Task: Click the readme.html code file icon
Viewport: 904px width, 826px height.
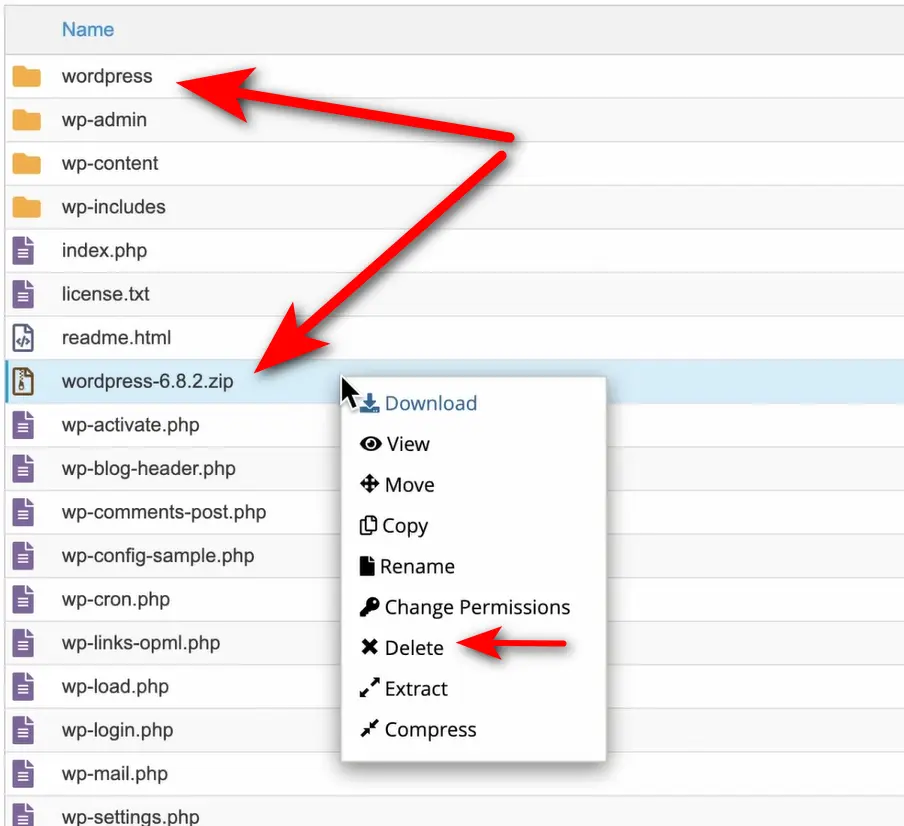Action: click(x=23, y=338)
